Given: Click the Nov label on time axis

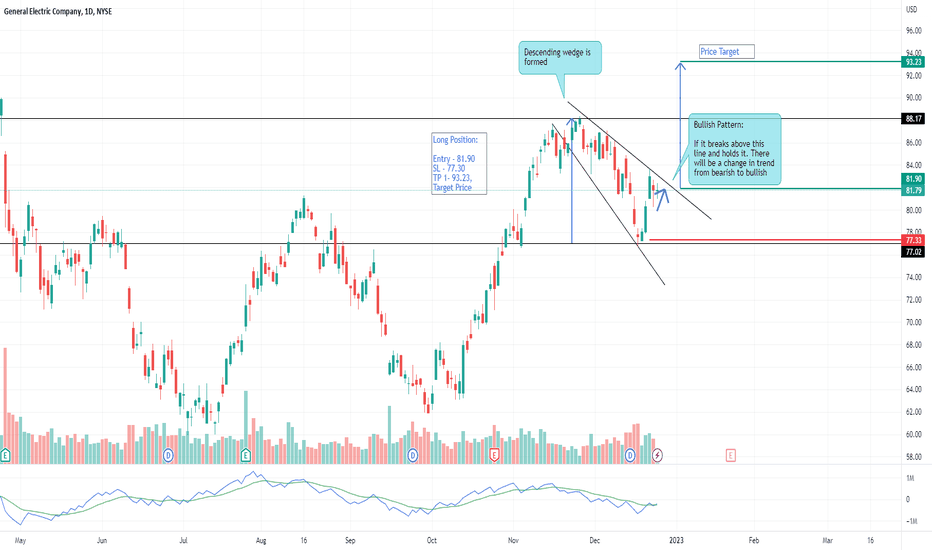Looking at the screenshot, I should 514,540.
